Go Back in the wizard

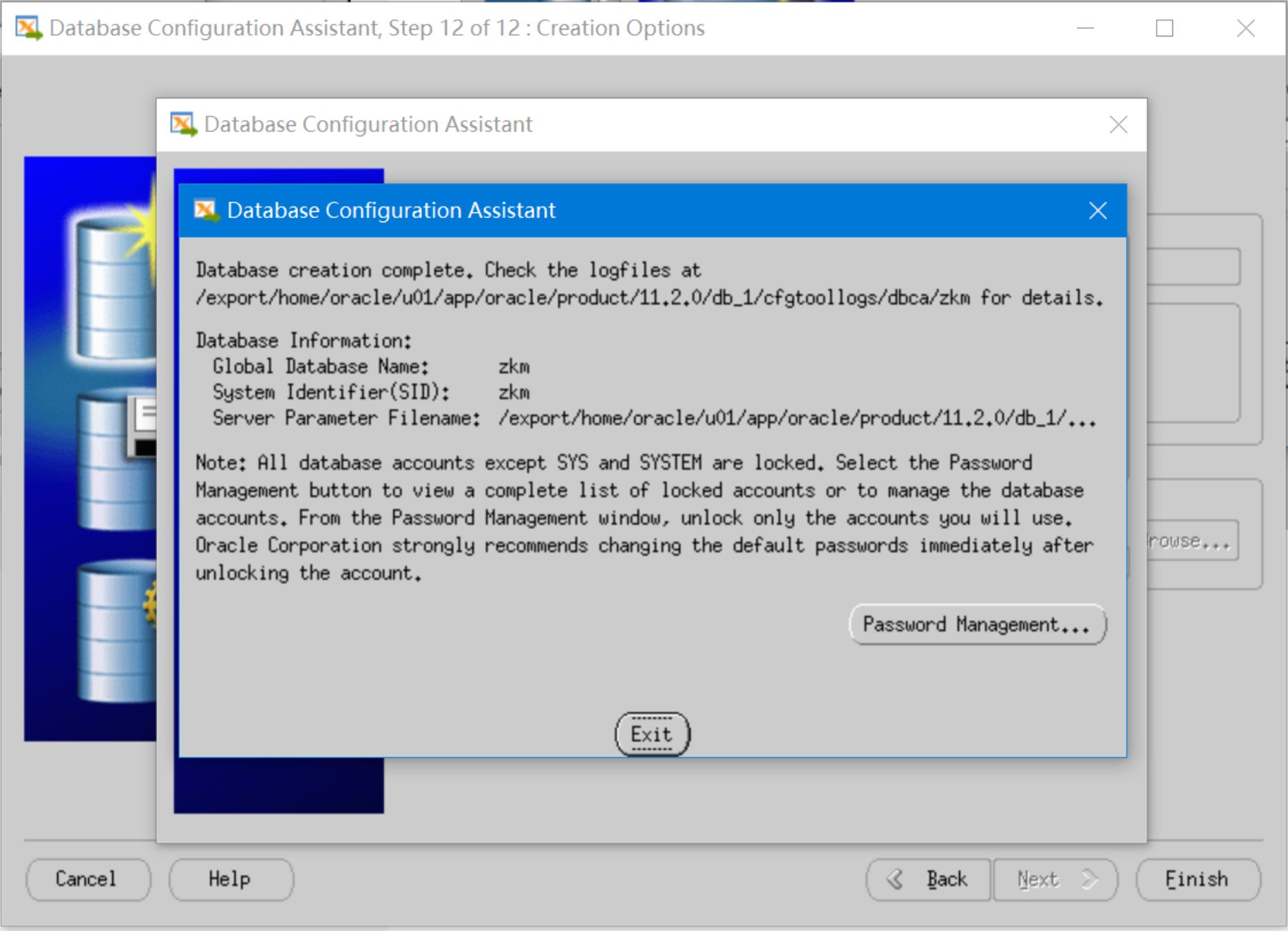click(x=929, y=879)
